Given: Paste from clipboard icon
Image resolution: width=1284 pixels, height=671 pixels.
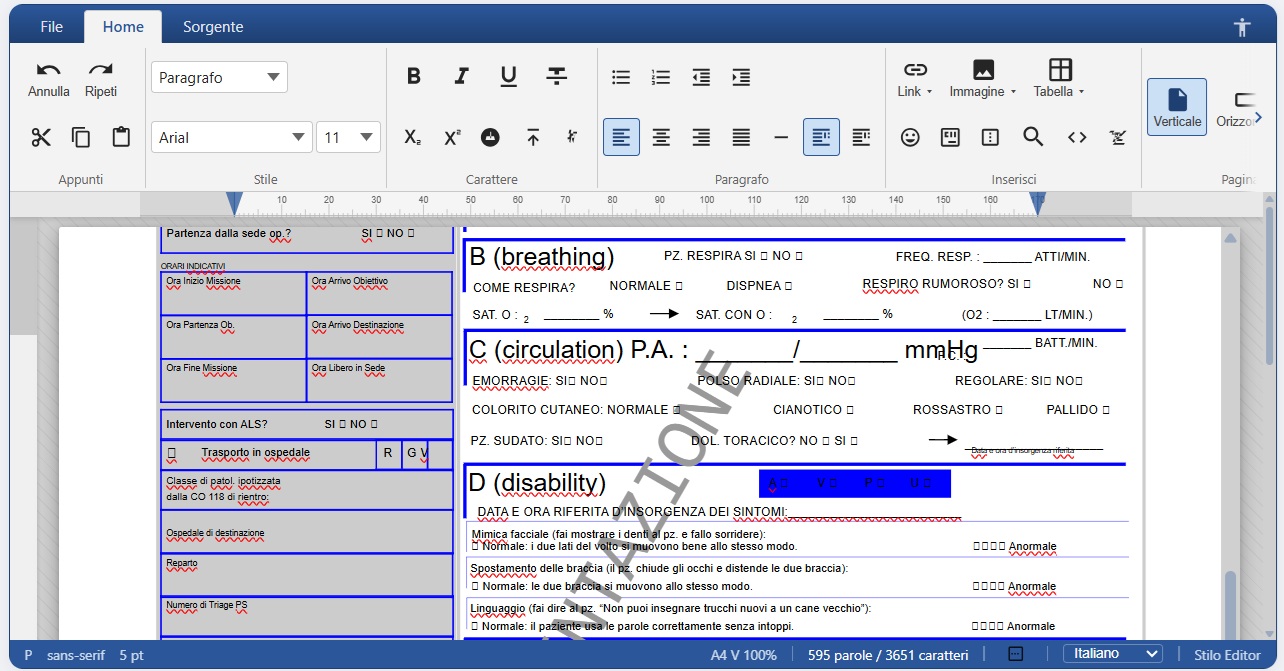Looking at the screenshot, I should point(121,137).
